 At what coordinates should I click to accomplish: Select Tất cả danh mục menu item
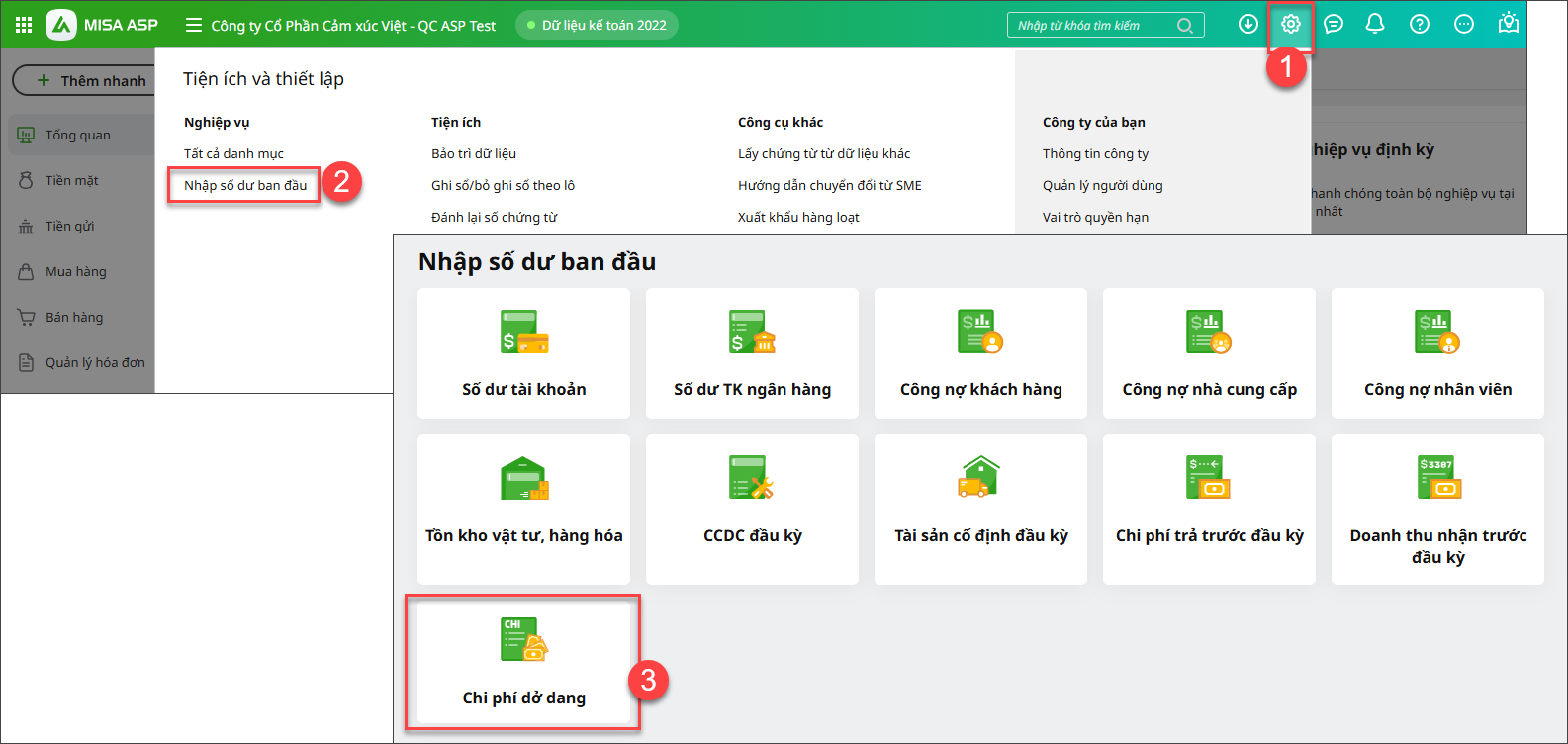coord(233,153)
